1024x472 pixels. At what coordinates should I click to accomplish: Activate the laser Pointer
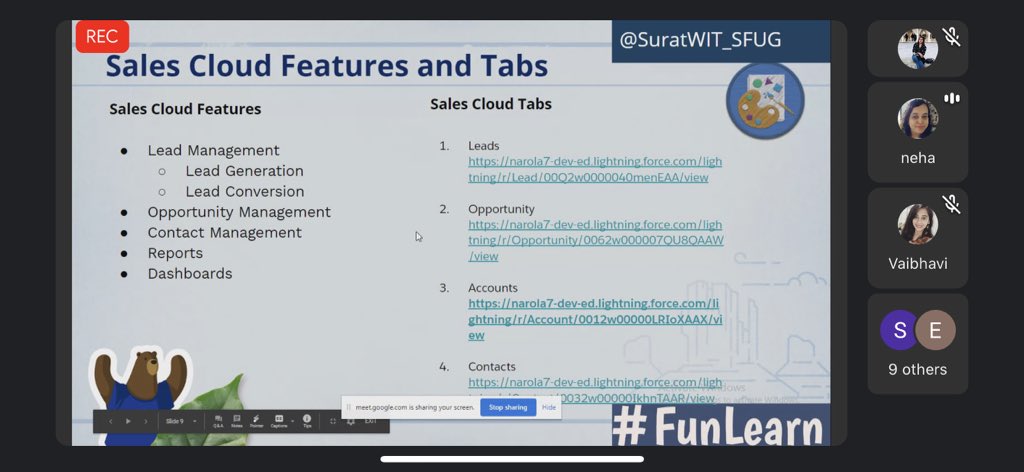pyautogui.click(x=256, y=422)
